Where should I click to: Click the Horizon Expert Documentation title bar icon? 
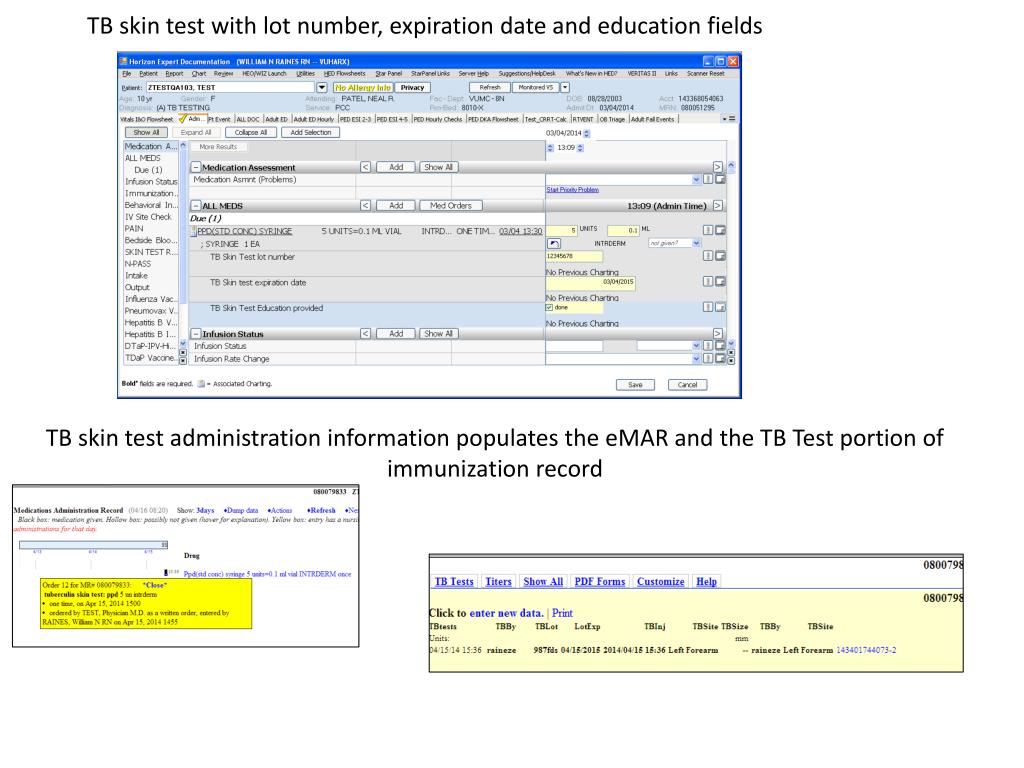pos(126,61)
